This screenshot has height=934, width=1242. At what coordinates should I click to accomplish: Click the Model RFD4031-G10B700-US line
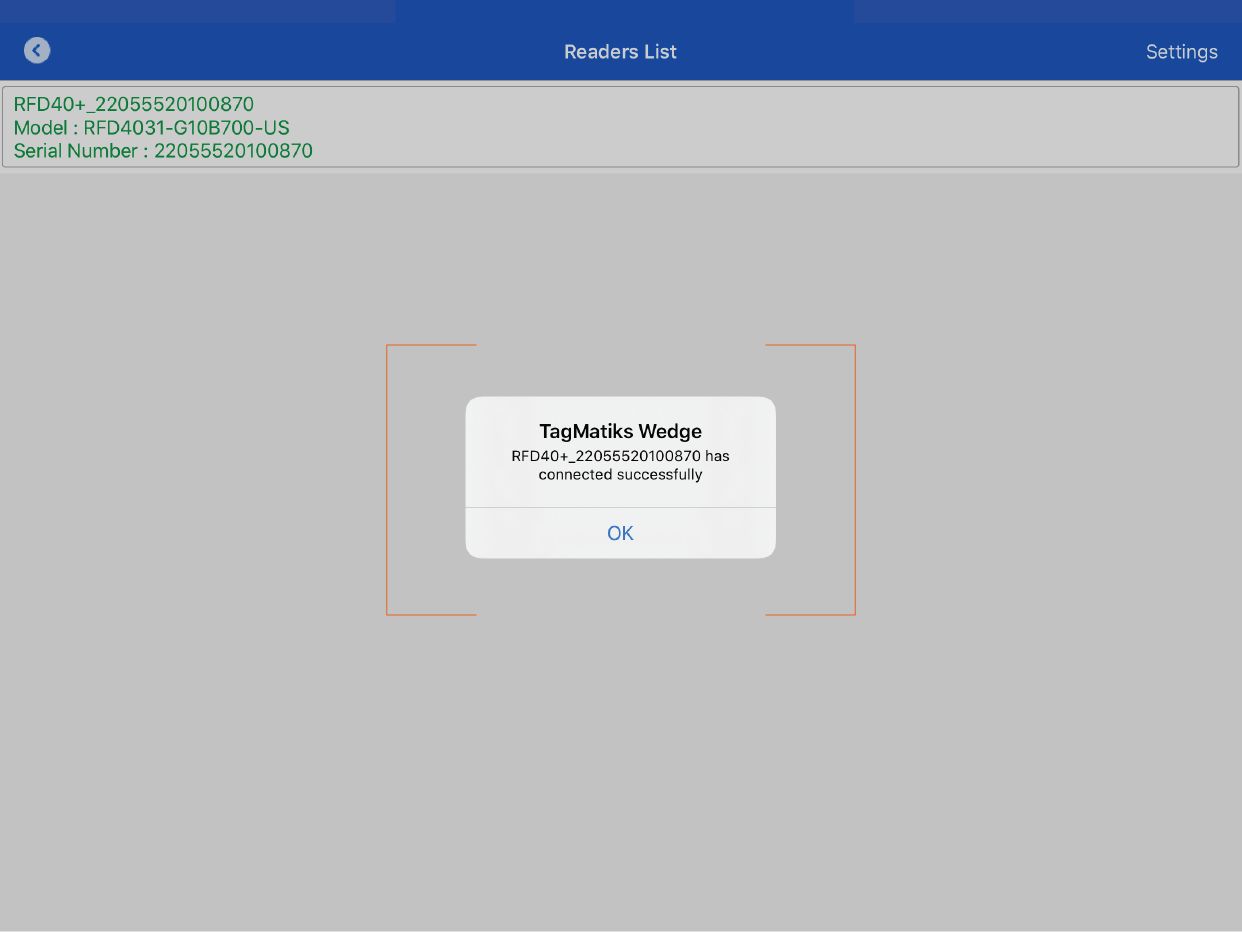pyautogui.click(x=151, y=128)
